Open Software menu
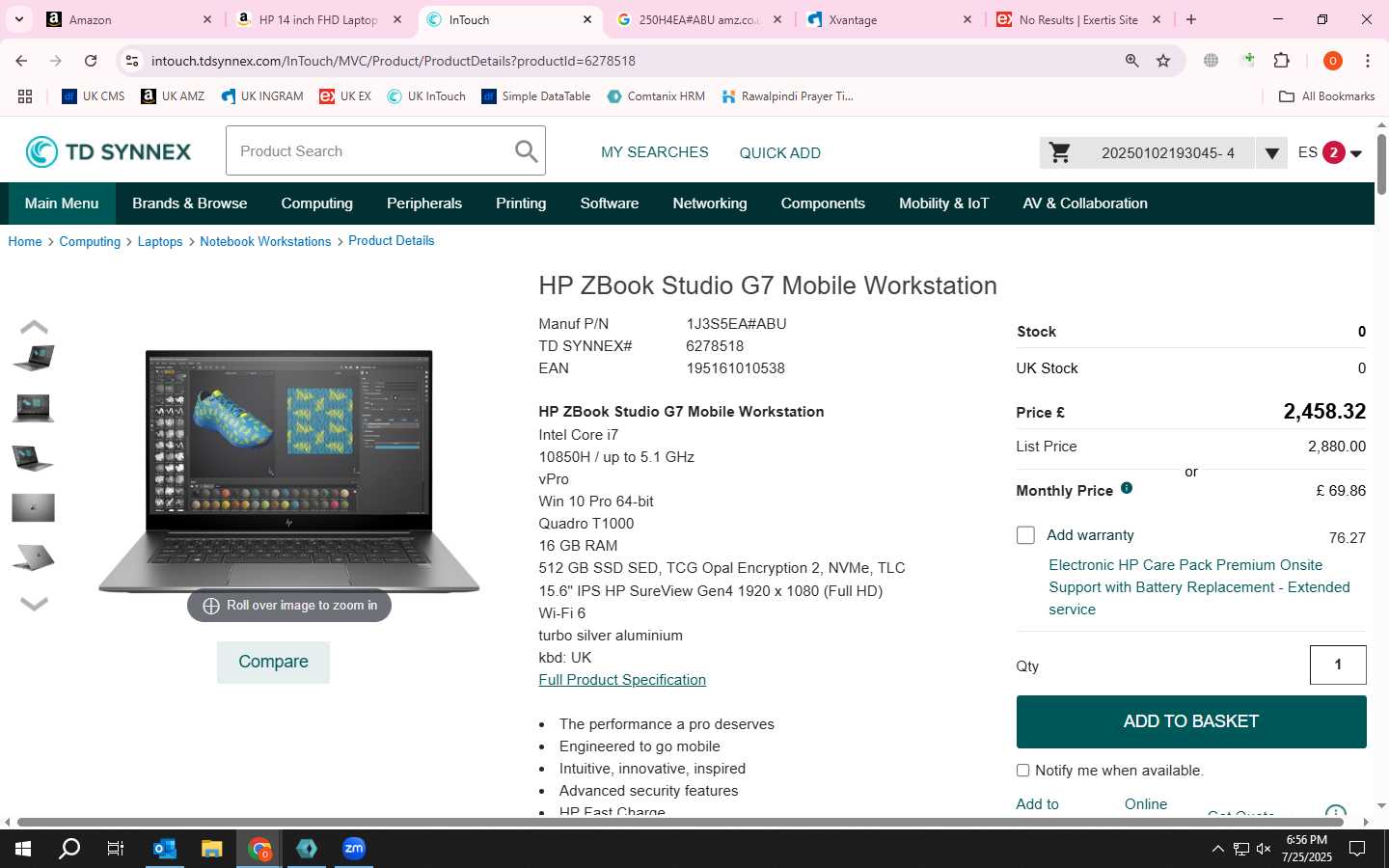Image resolution: width=1389 pixels, height=868 pixels. [x=610, y=203]
